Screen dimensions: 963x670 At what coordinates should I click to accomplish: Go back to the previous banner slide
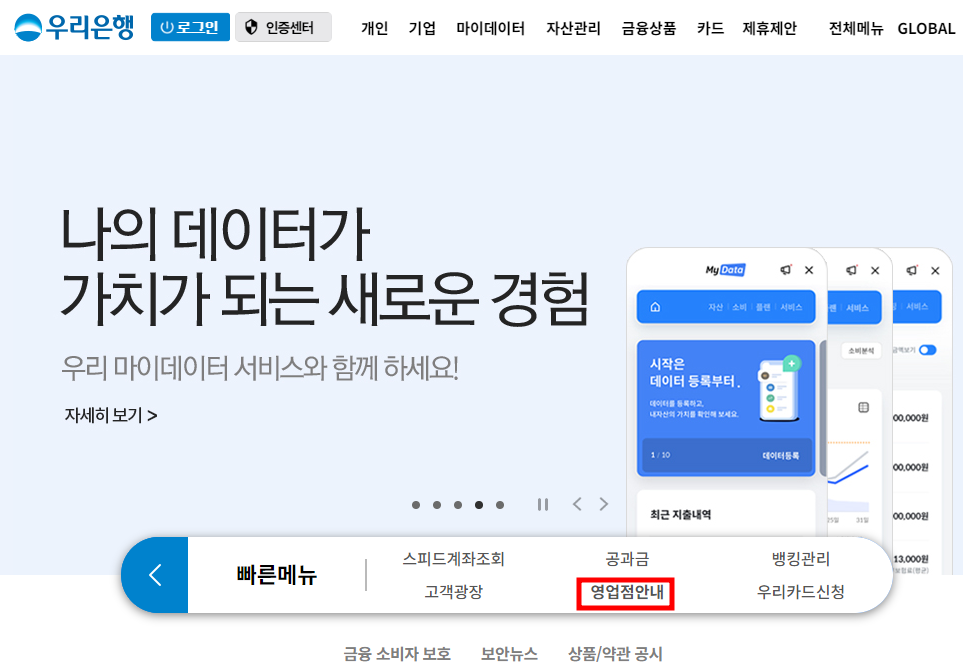tap(576, 505)
